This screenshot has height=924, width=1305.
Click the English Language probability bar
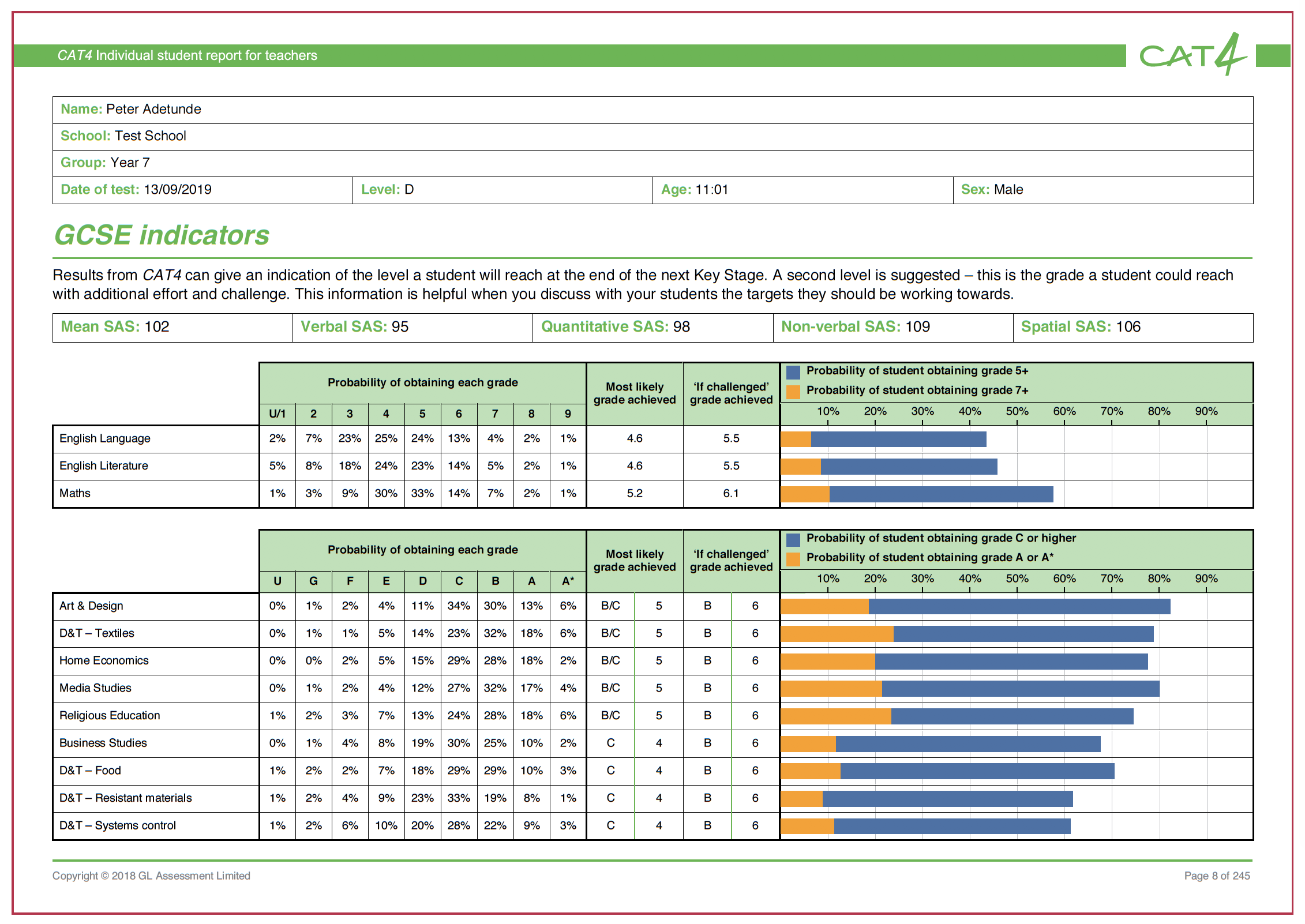(x=884, y=440)
